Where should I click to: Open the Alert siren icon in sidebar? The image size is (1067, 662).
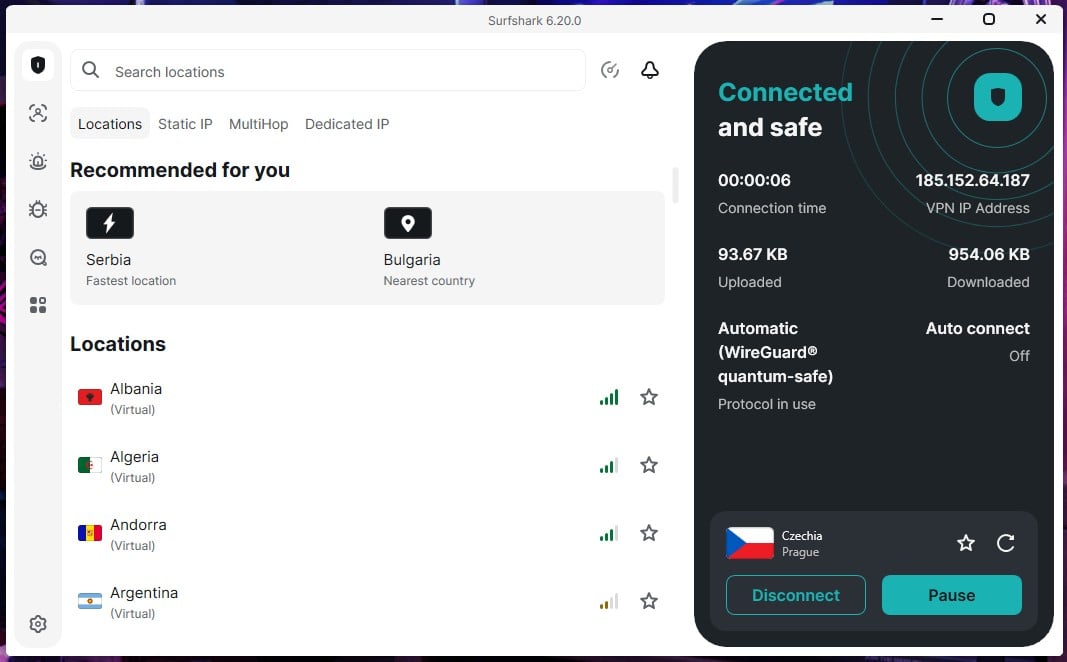pyautogui.click(x=38, y=161)
